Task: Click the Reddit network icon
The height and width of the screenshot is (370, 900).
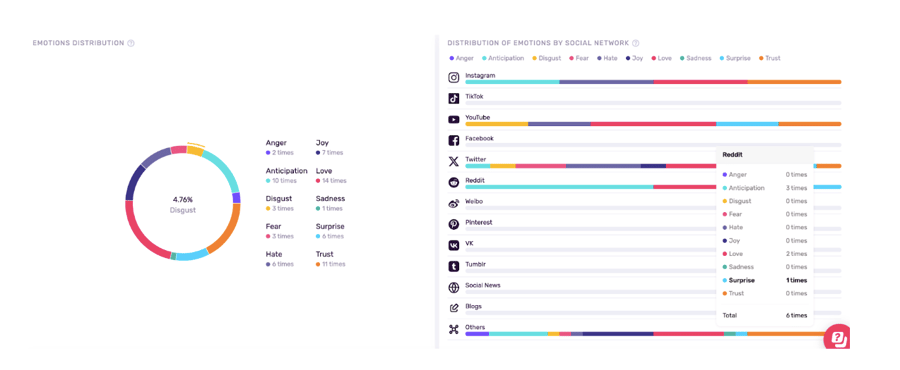Action: 453,182
